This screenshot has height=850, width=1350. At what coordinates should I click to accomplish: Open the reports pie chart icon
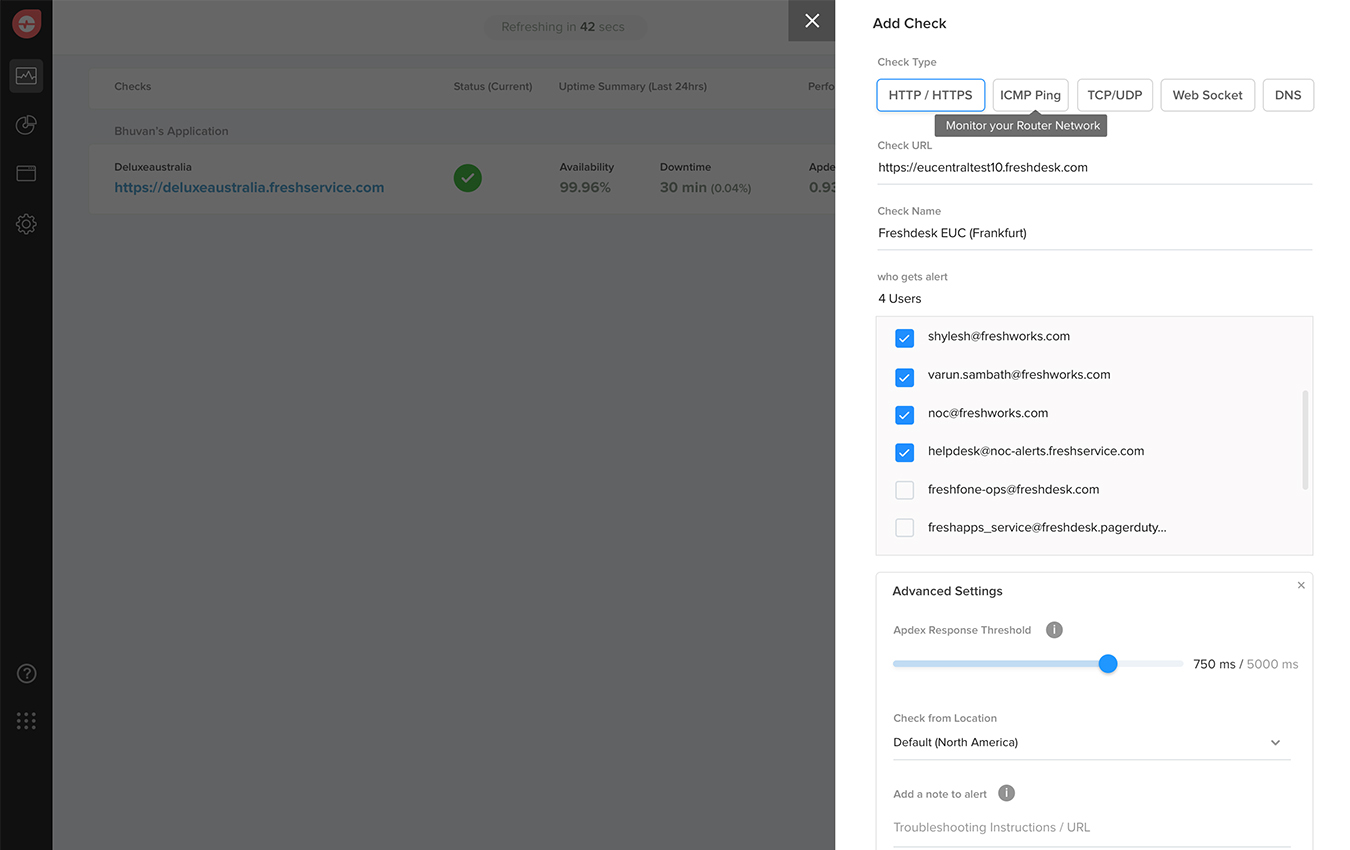click(x=26, y=125)
